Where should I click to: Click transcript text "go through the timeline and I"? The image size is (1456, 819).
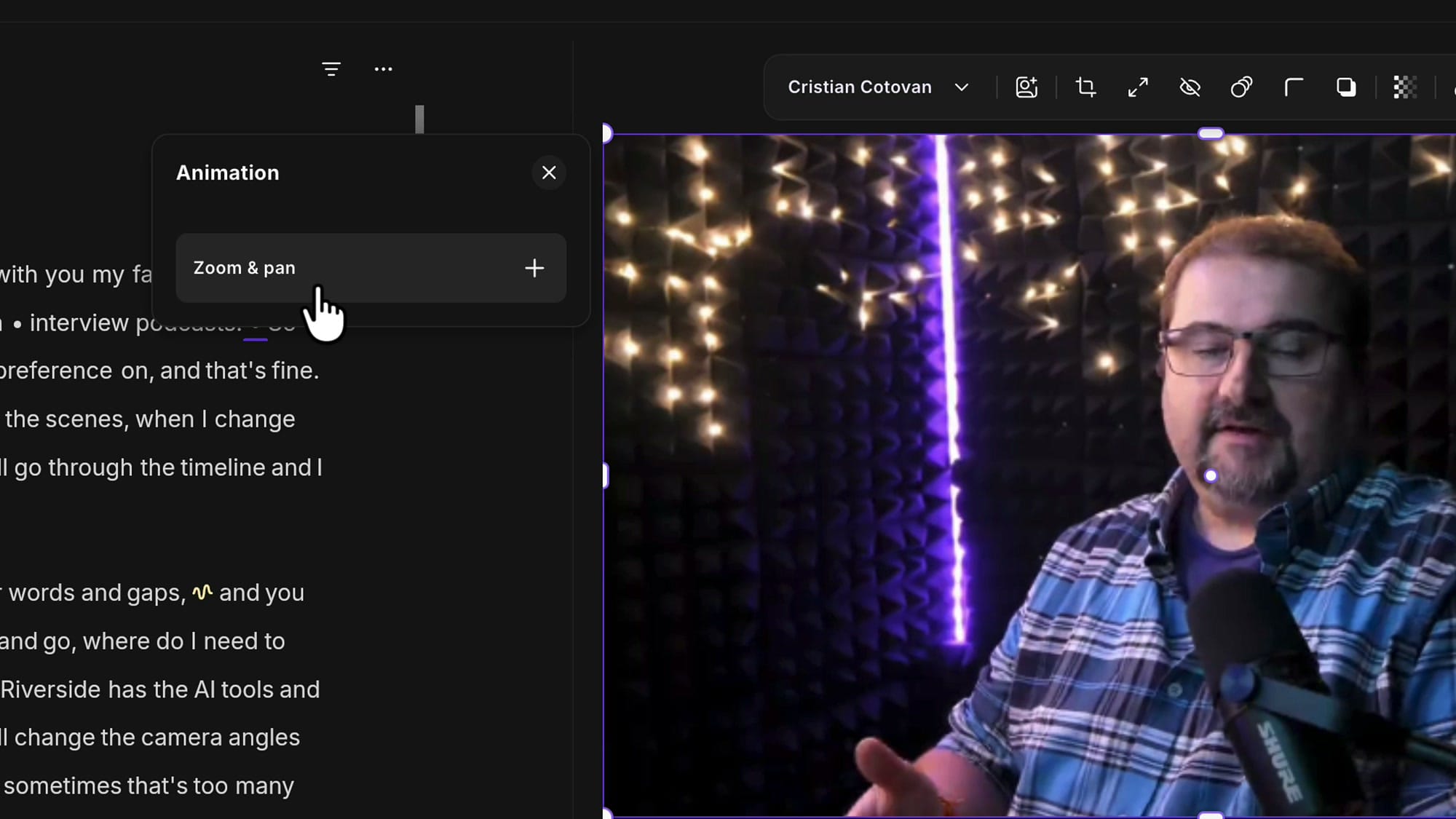(x=168, y=467)
